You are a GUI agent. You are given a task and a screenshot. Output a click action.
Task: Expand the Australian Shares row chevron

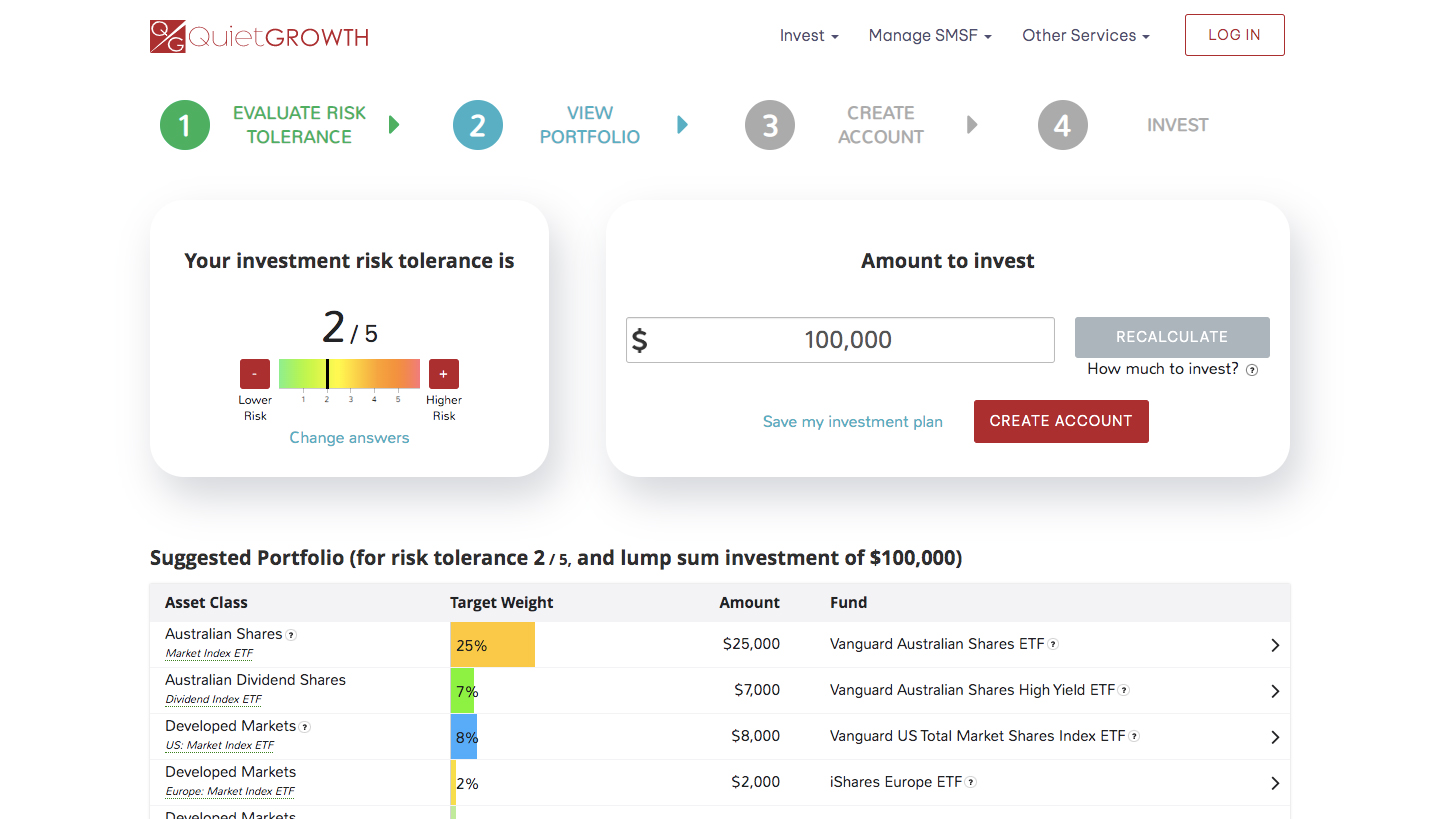click(x=1275, y=645)
